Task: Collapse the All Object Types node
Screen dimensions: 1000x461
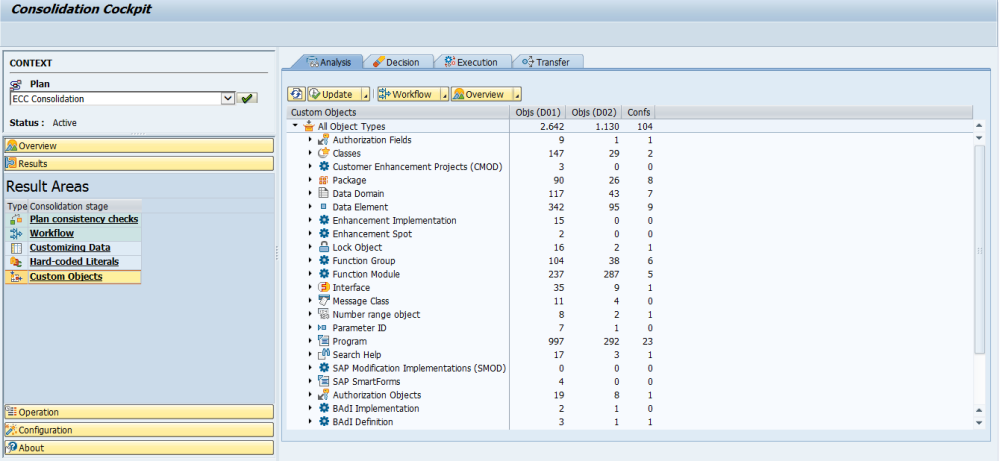Action: coord(295,126)
